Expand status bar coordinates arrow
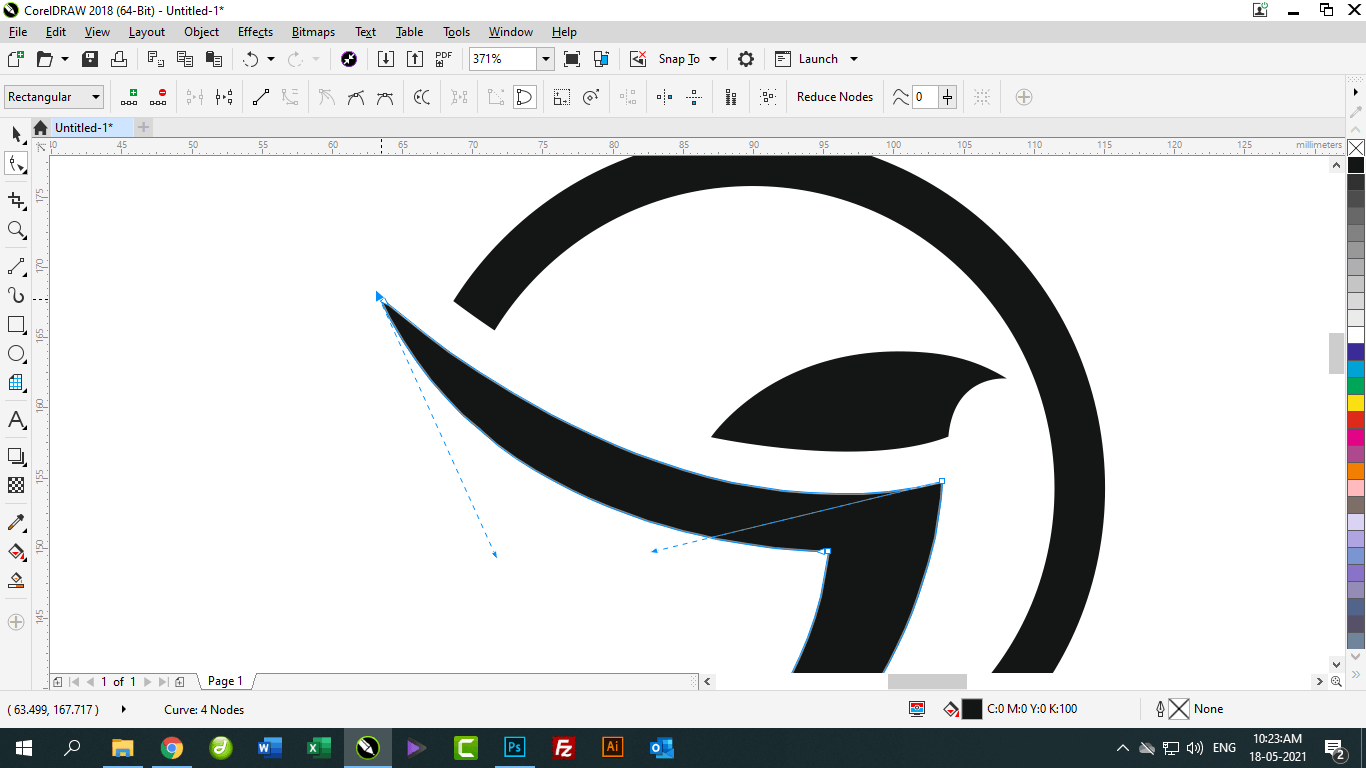This screenshot has width=1366, height=768. (x=124, y=709)
